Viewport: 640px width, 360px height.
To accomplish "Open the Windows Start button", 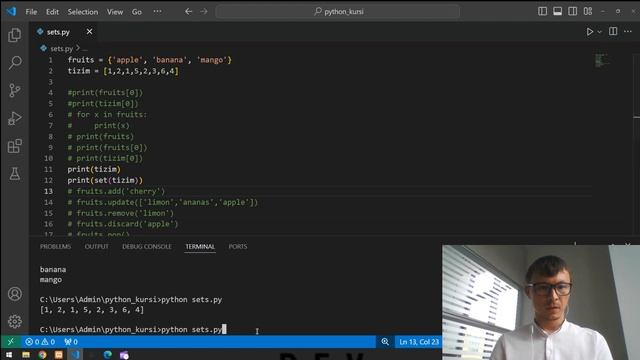I will click(9, 355).
